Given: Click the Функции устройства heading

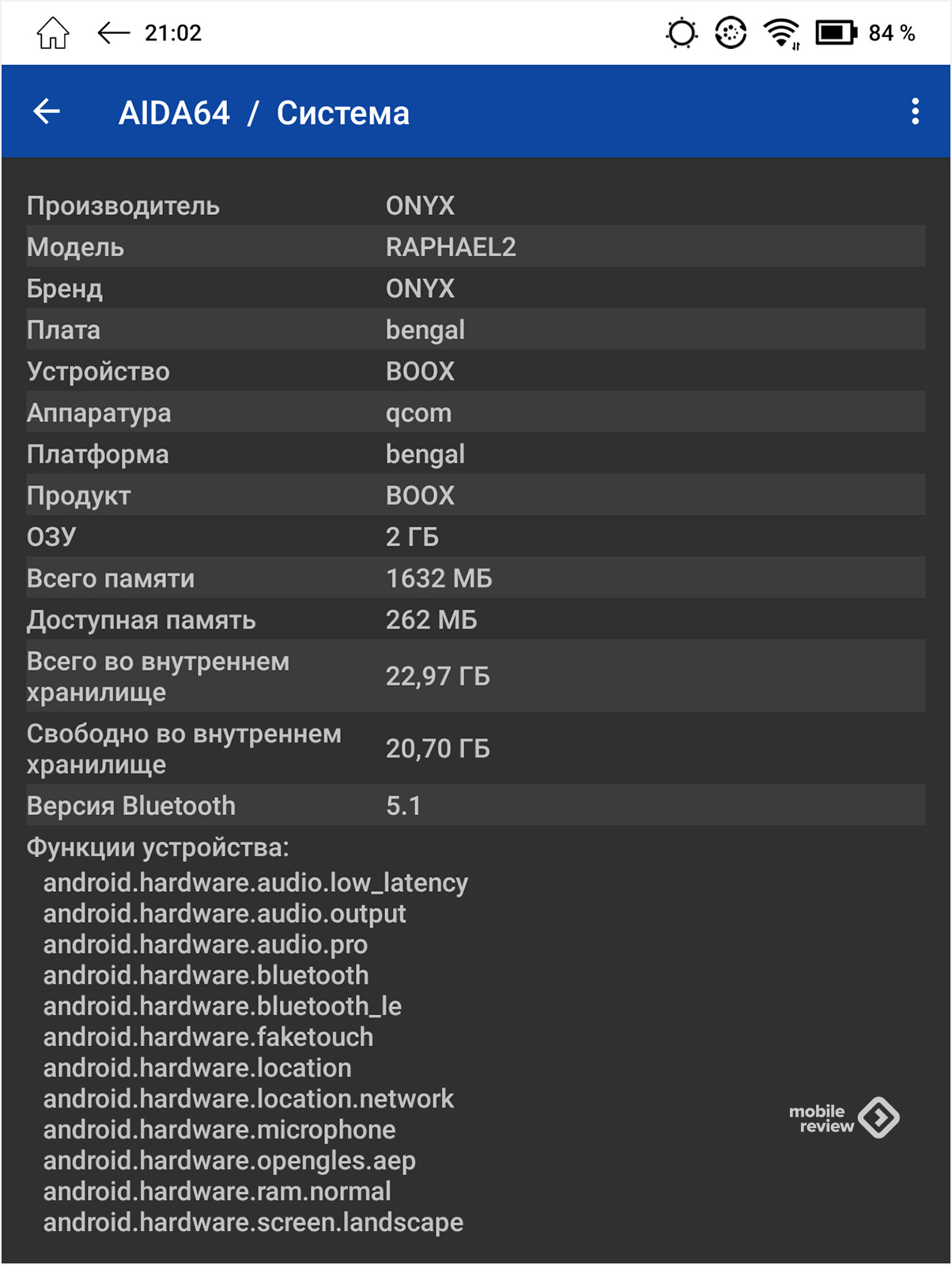Looking at the screenshot, I should (x=158, y=848).
